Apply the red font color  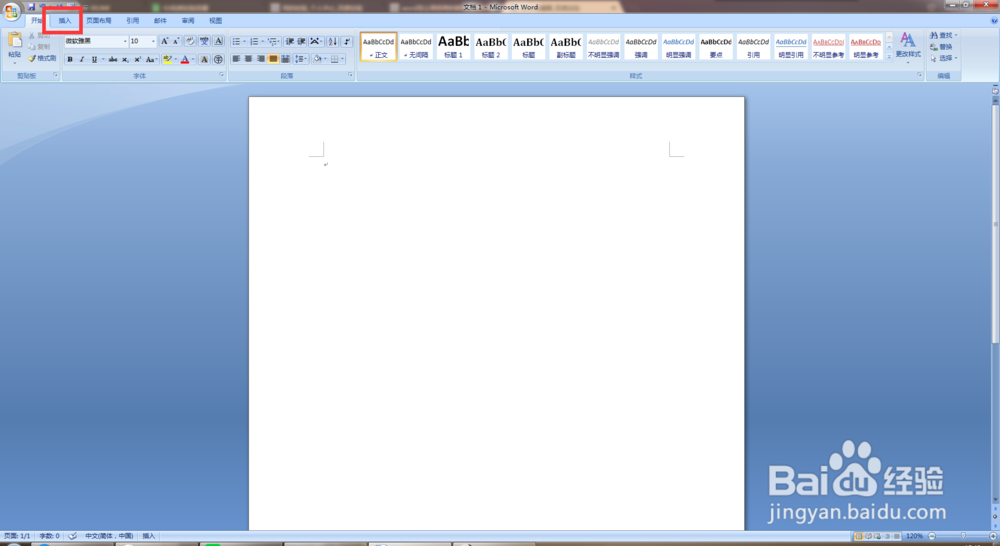[185, 59]
